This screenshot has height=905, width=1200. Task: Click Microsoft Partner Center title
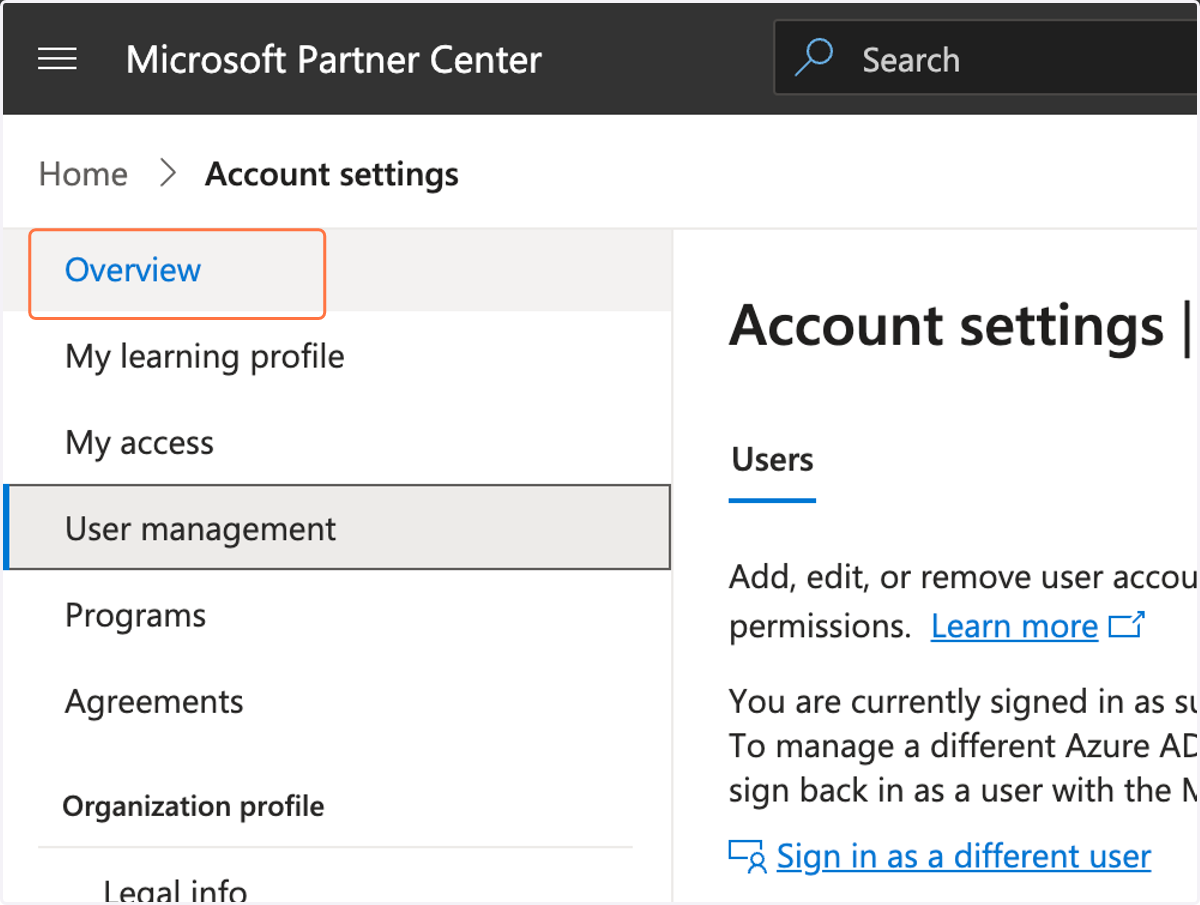point(333,60)
